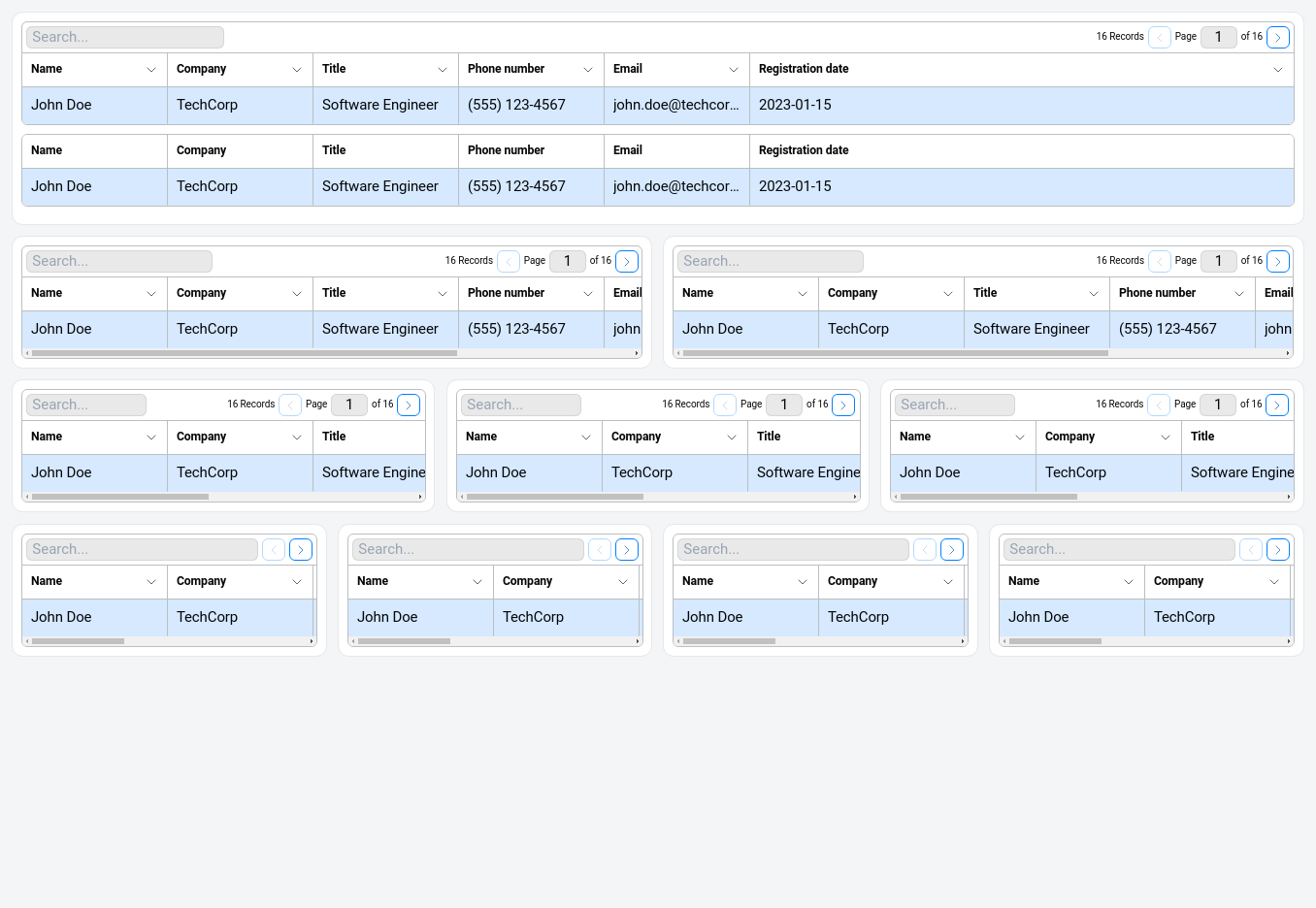Click right scroll arrow of bottom-left table scrollbar
This screenshot has width=1316, height=908.
coord(312,641)
